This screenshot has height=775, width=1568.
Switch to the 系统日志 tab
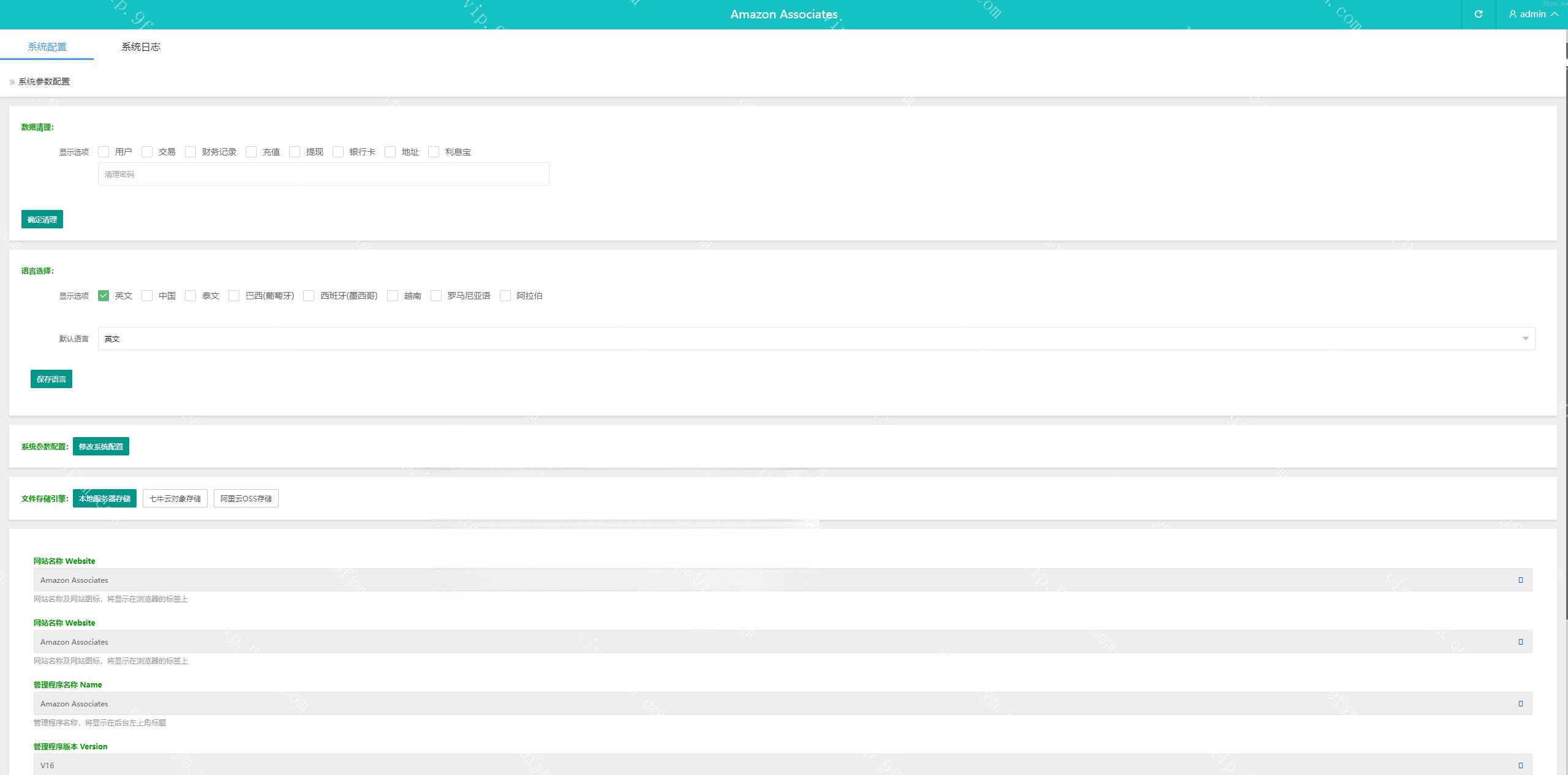point(140,47)
